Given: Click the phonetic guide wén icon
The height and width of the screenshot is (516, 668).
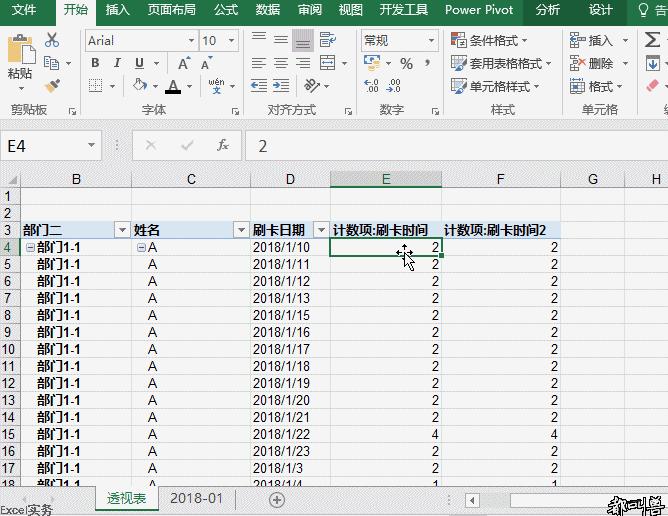Looking at the screenshot, I should point(216,86).
